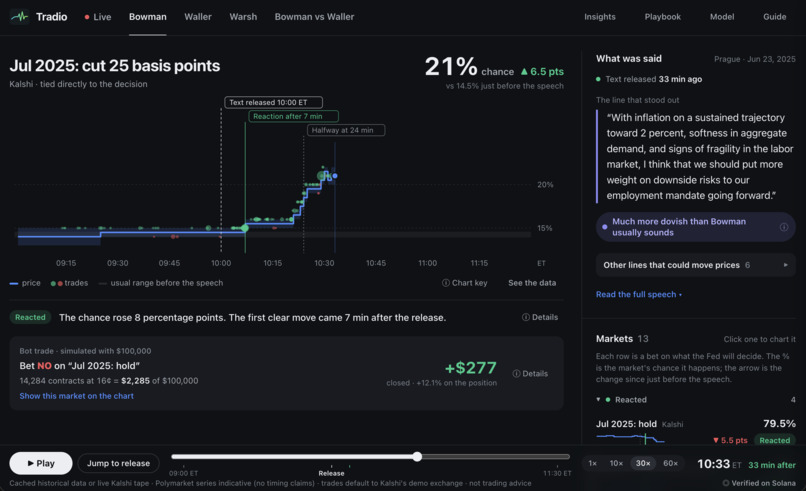
Task: Open Chart key info icon
Action: coord(446,283)
